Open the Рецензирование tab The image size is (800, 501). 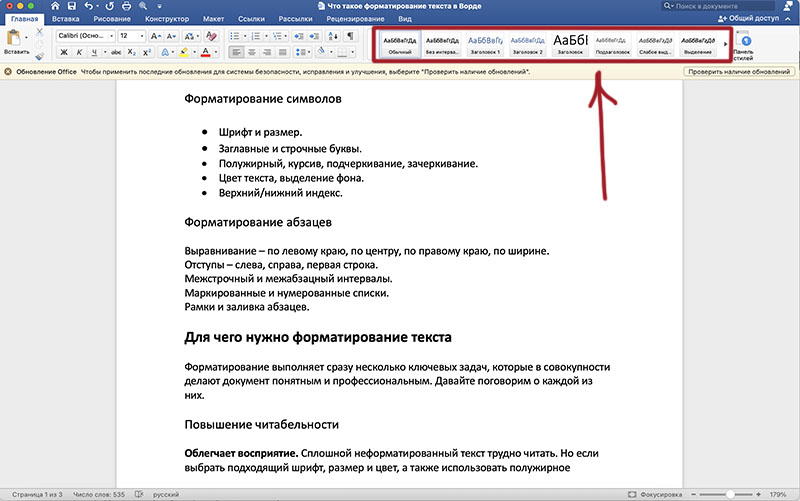pyautogui.click(x=355, y=19)
